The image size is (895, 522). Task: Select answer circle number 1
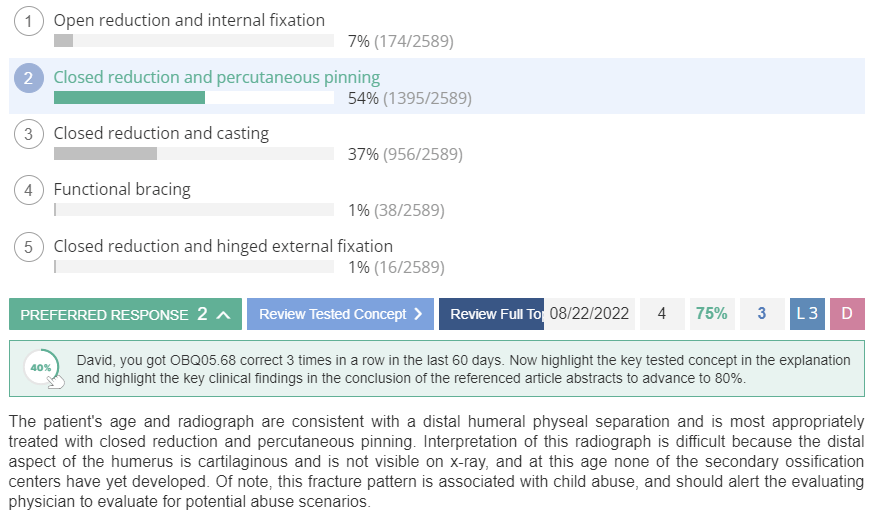tap(29, 22)
